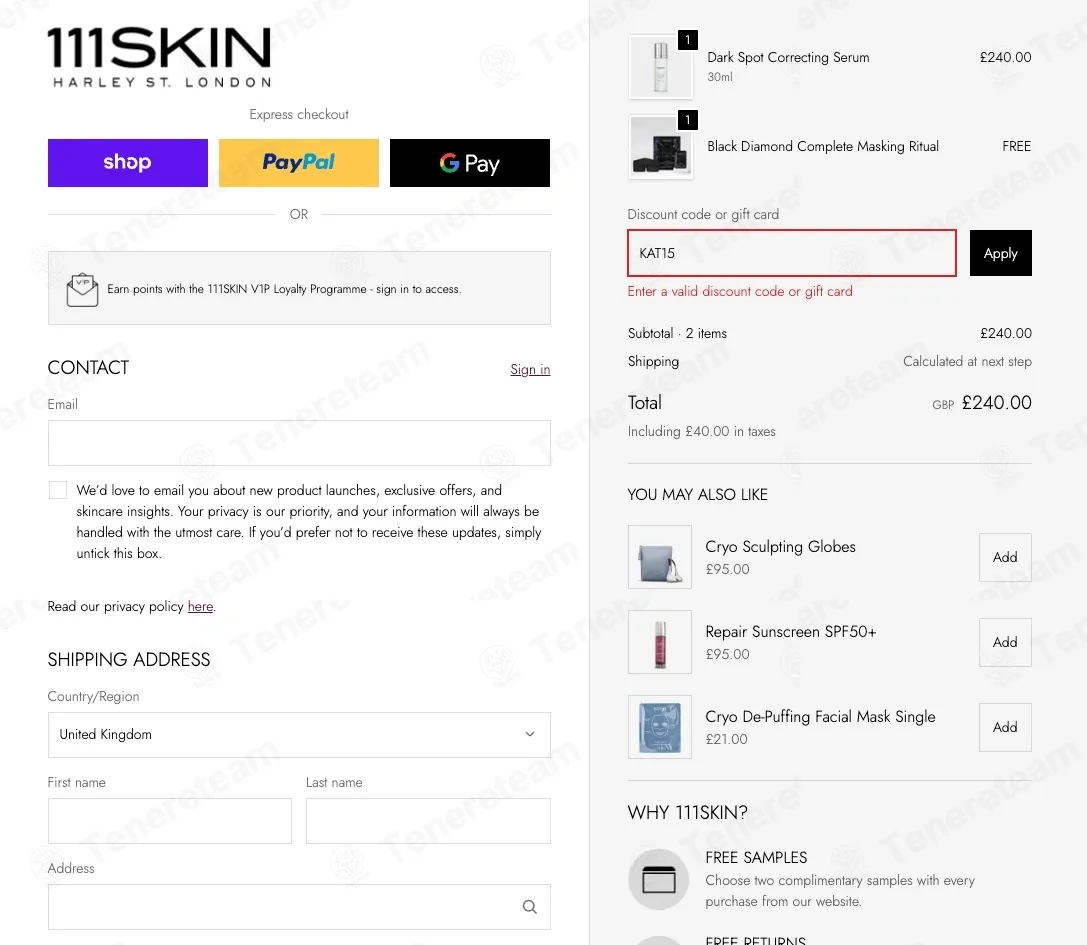Viewport: 1087px width, 945px height.
Task: Add Cryo Sculpting Globes to order
Action: point(1005,557)
